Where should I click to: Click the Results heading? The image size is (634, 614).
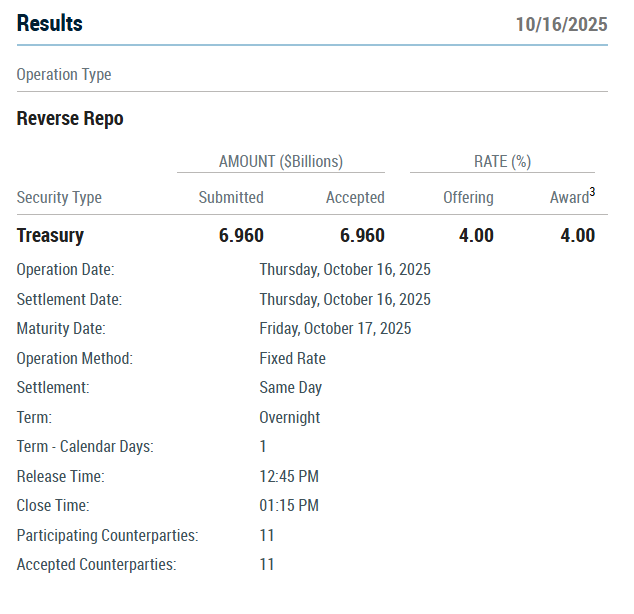(x=50, y=24)
